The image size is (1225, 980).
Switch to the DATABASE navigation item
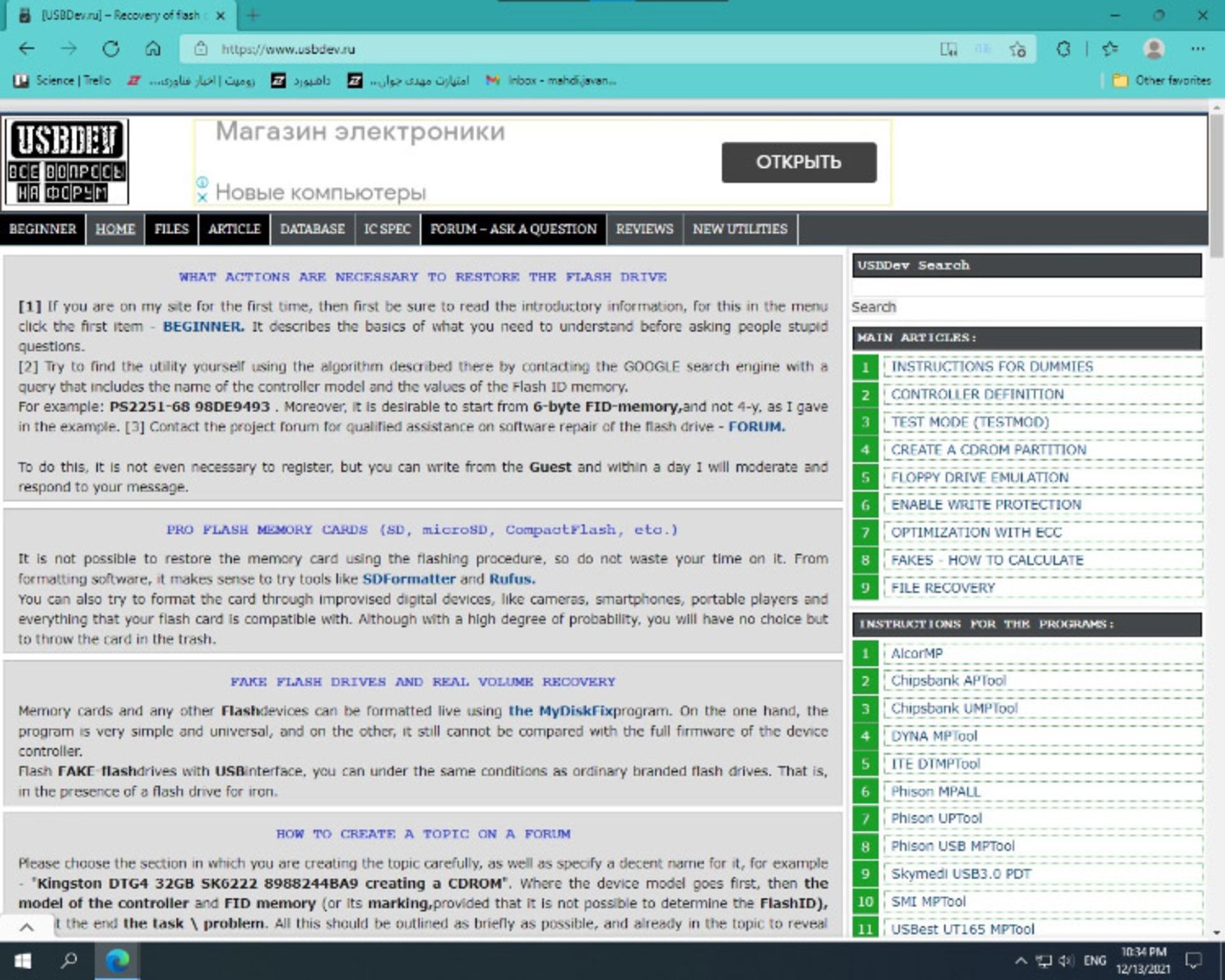click(x=312, y=229)
